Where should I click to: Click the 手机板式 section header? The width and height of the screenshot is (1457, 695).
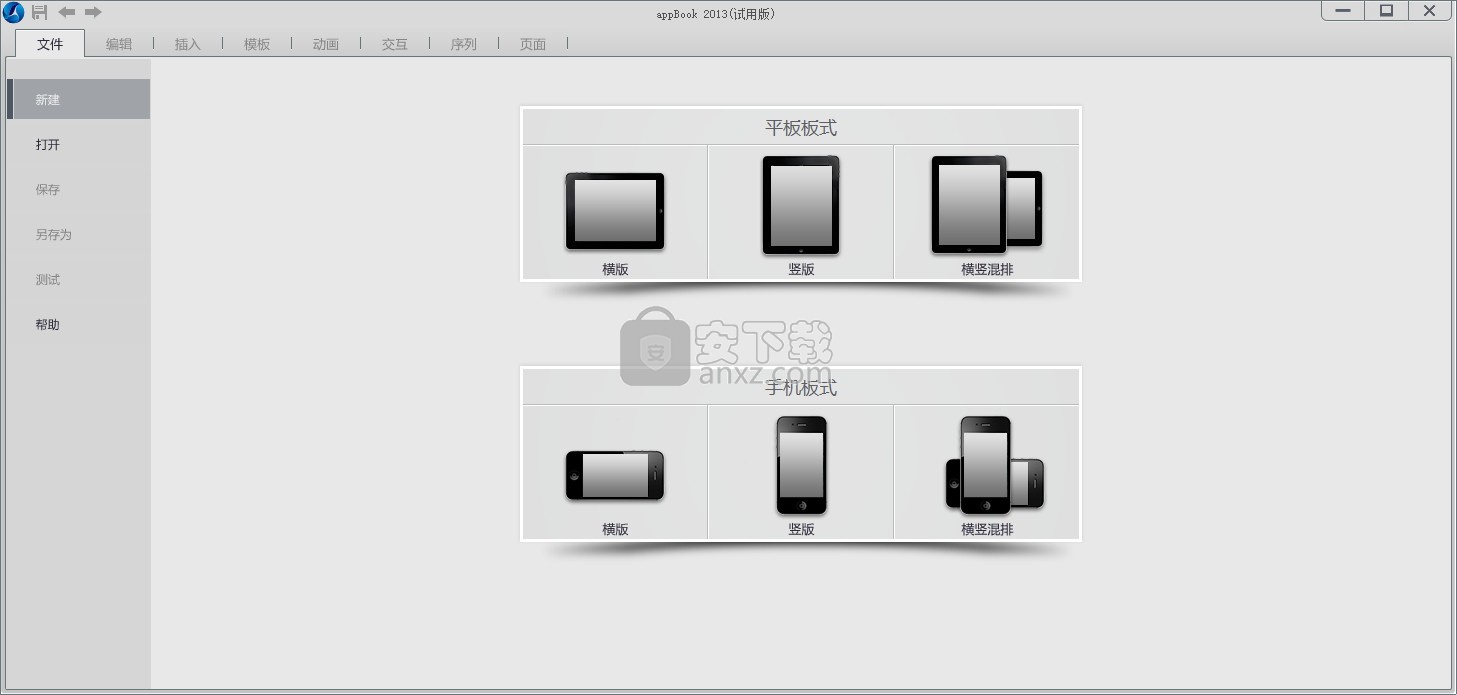[801, 387]
